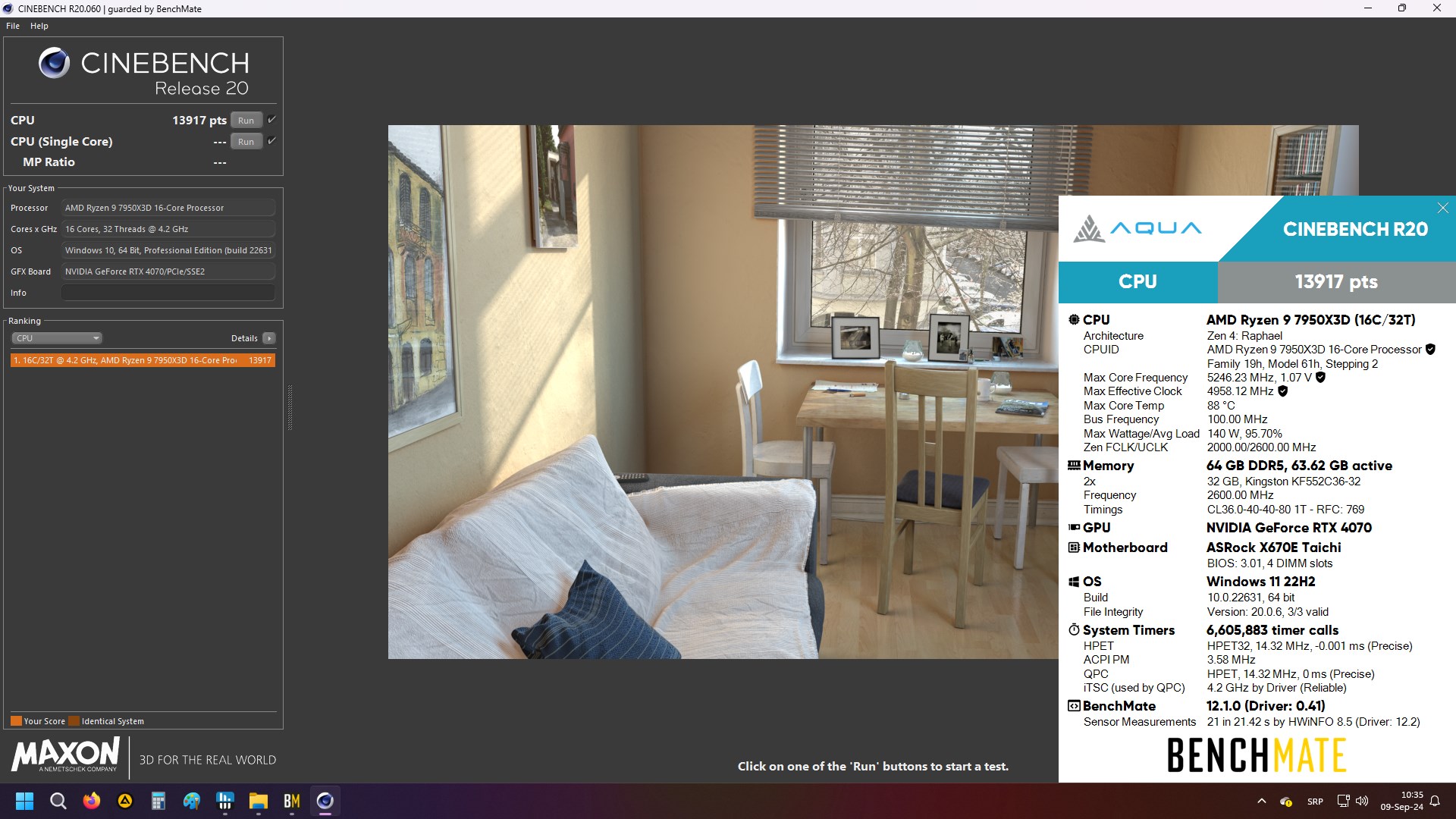The image size is (1456, 819).
Task: Click the GPU card icon
Action: (x=1074, y=528)
